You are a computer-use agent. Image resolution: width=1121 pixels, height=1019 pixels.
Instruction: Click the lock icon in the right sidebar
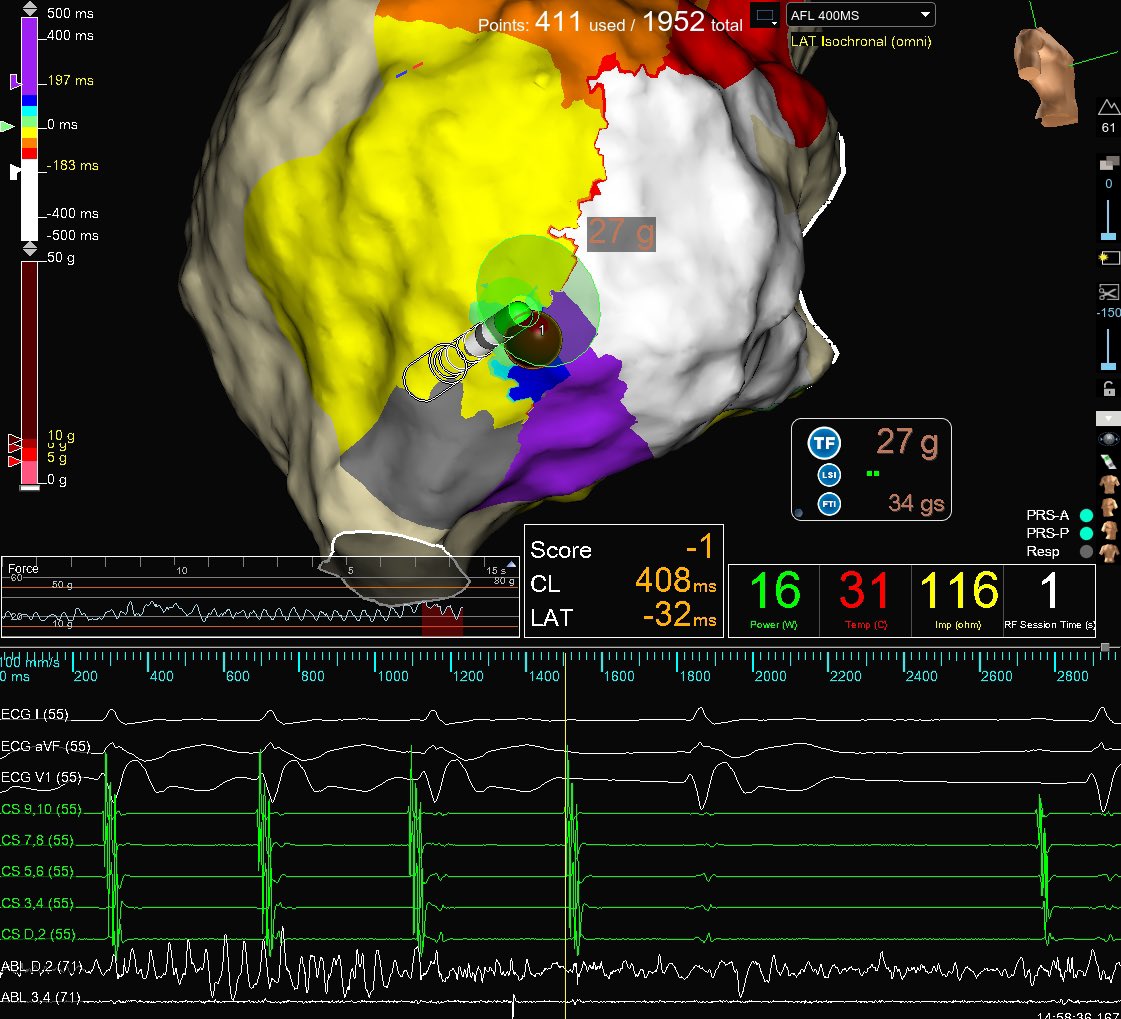1108,388
